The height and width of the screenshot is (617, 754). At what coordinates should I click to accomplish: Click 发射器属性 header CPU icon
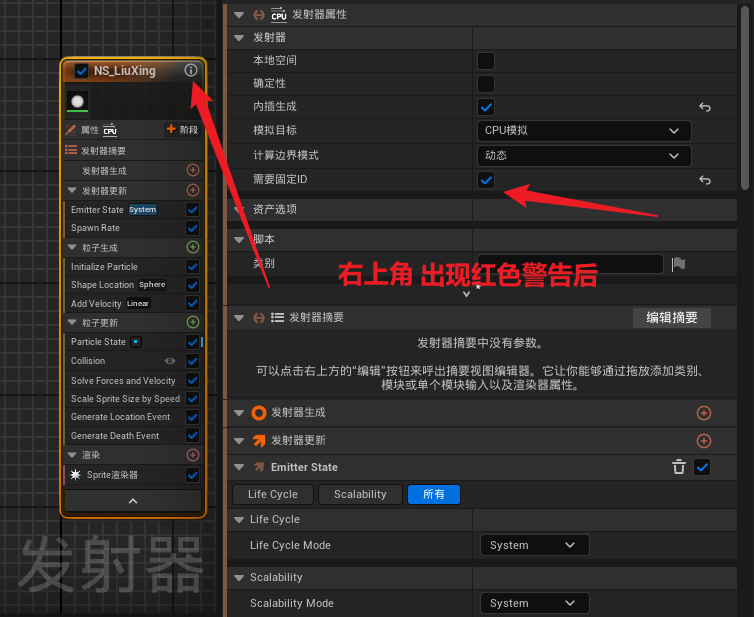point(278,14)
